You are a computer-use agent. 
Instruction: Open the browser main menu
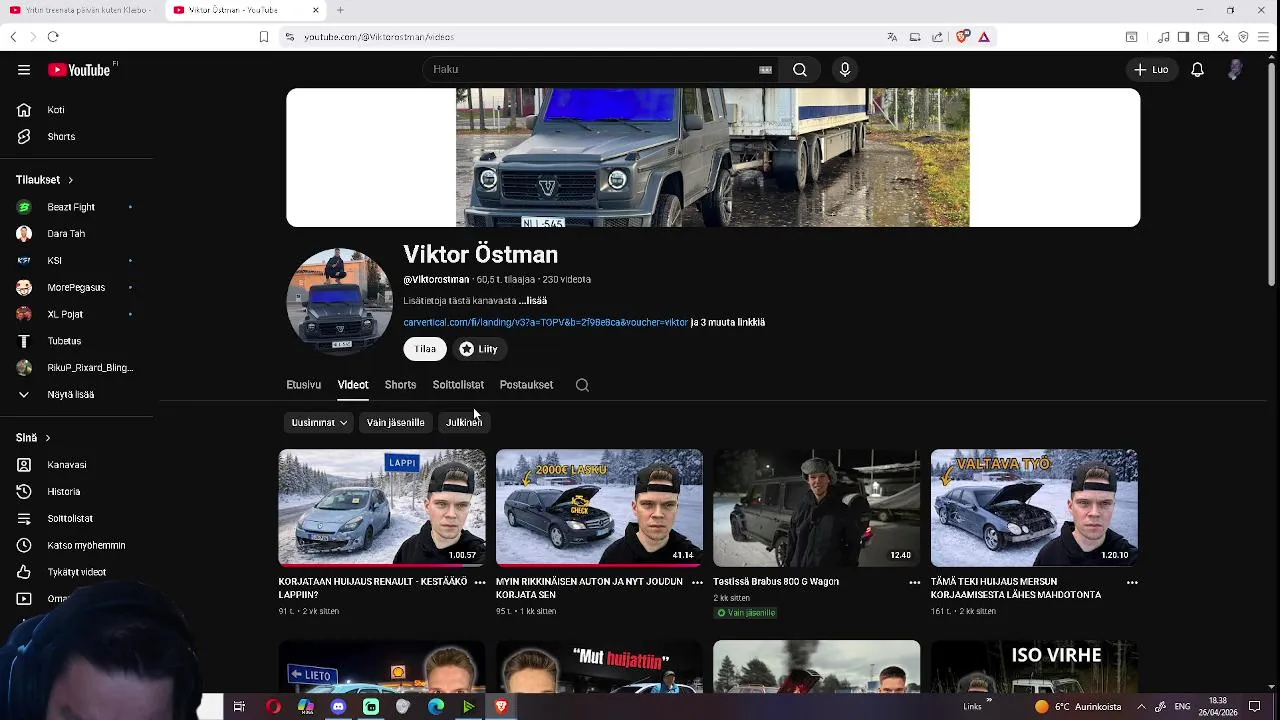(1263, 37)
